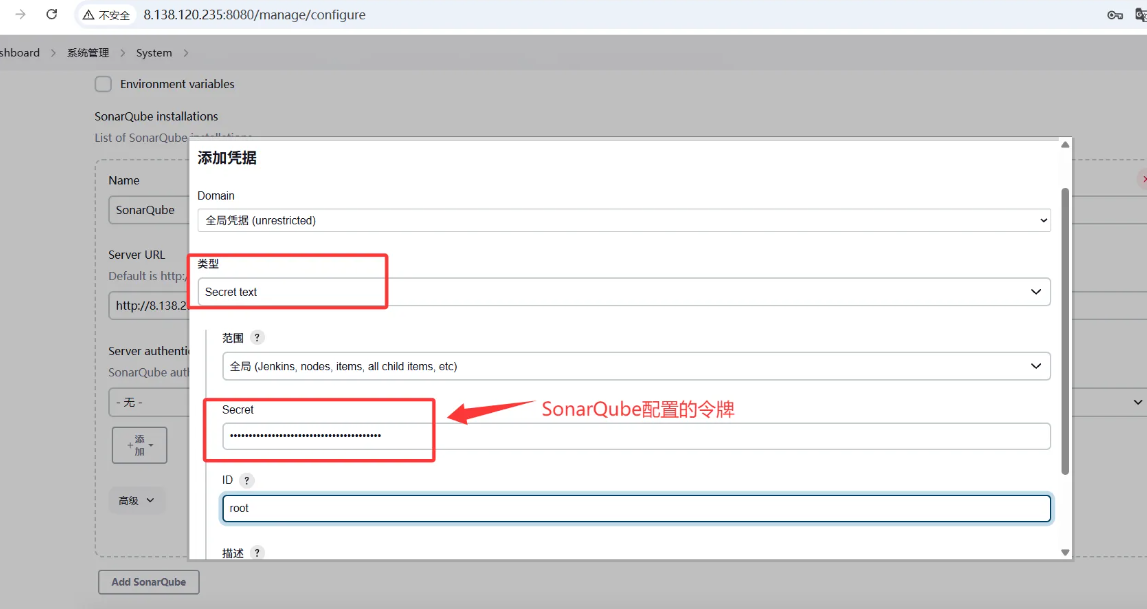
Task: Show help for 范围
Action: click(257, 338)
